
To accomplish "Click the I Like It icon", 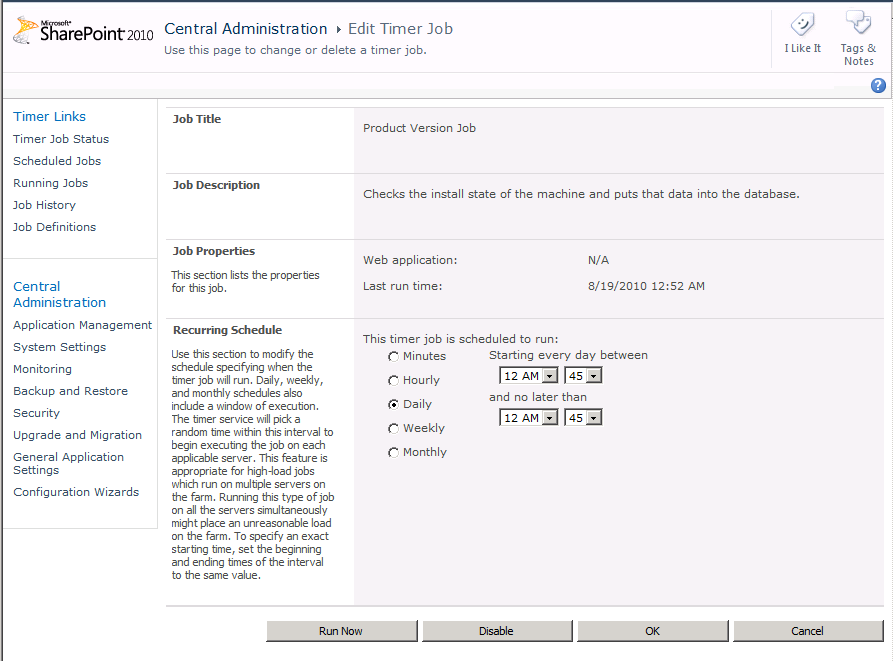I will pyautogui.click(x=802, y=25).
